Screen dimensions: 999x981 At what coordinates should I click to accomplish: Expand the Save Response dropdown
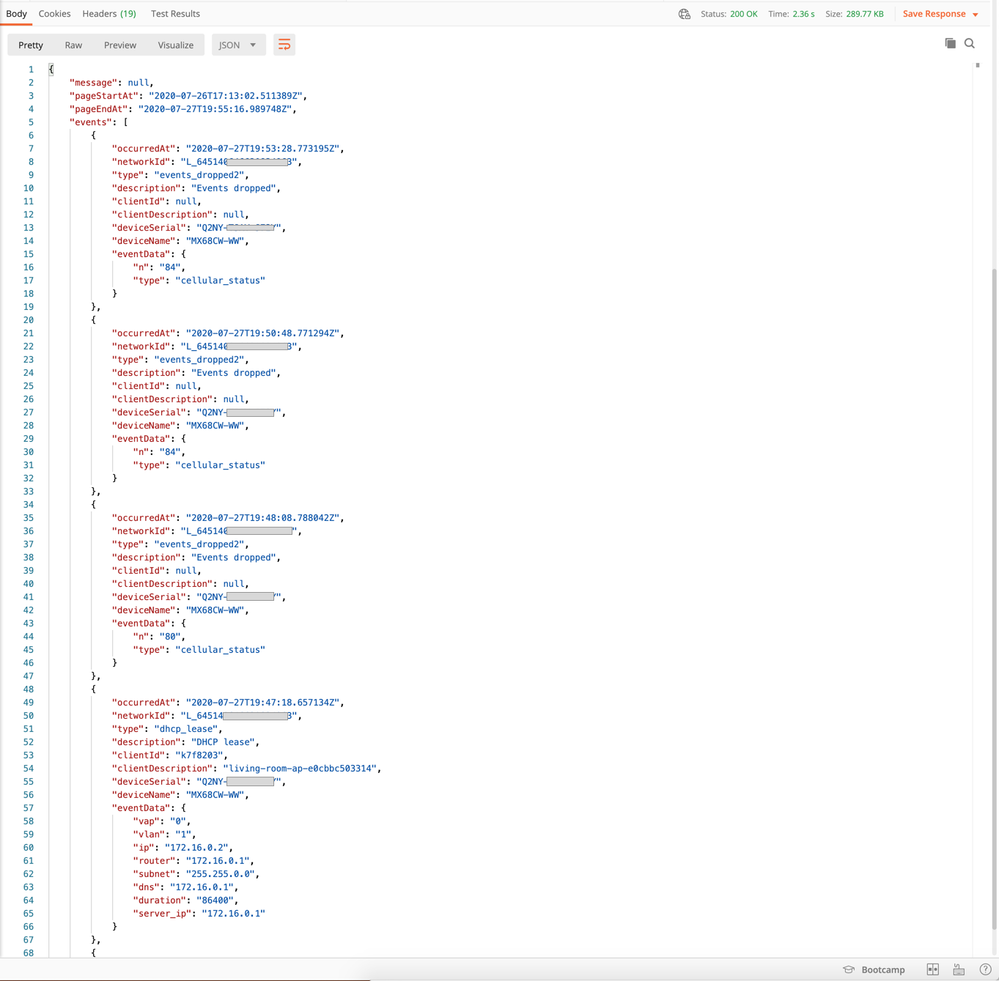pos(975,15)
